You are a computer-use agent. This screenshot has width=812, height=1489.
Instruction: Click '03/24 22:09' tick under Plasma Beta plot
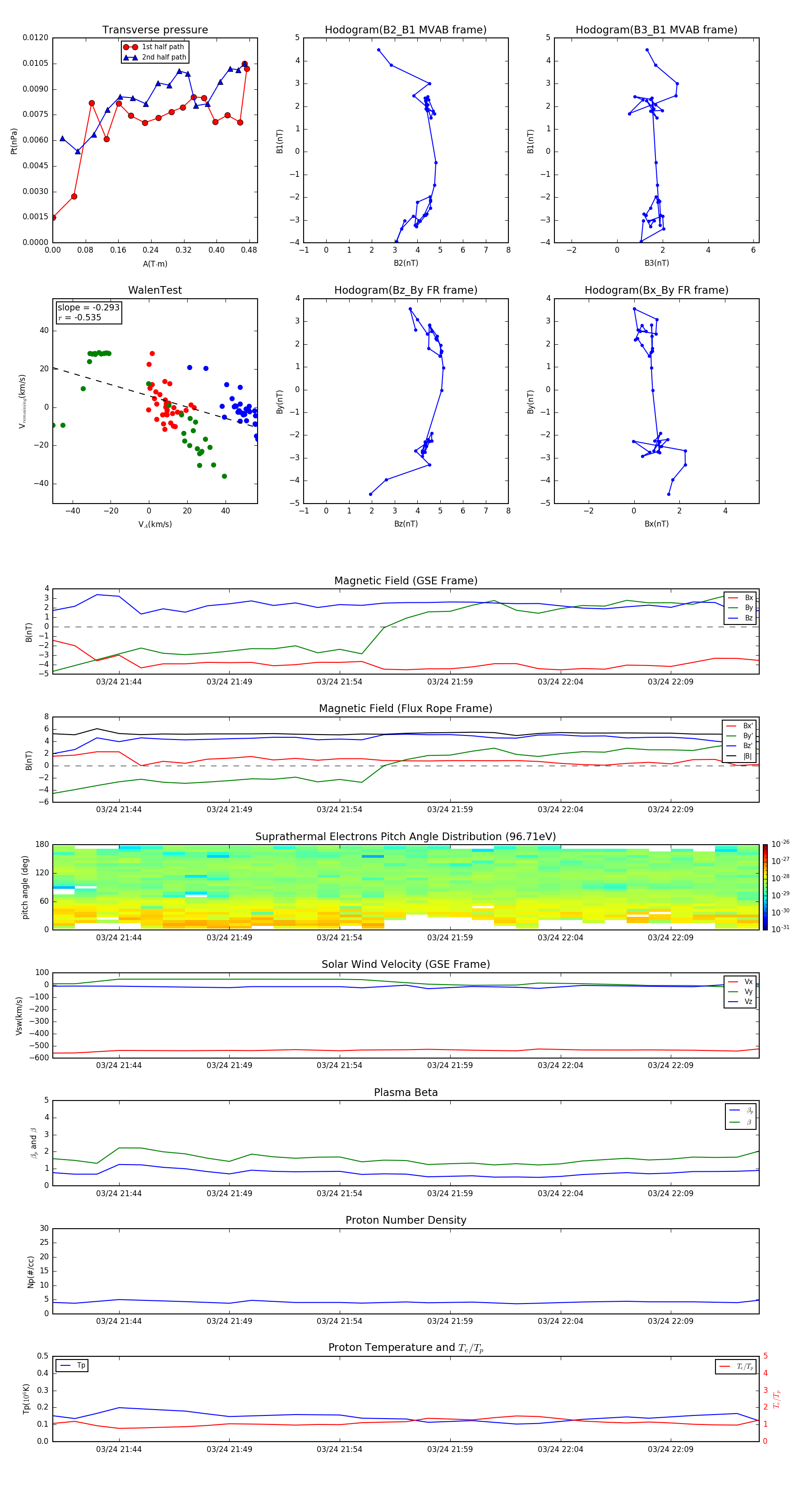670,1193
